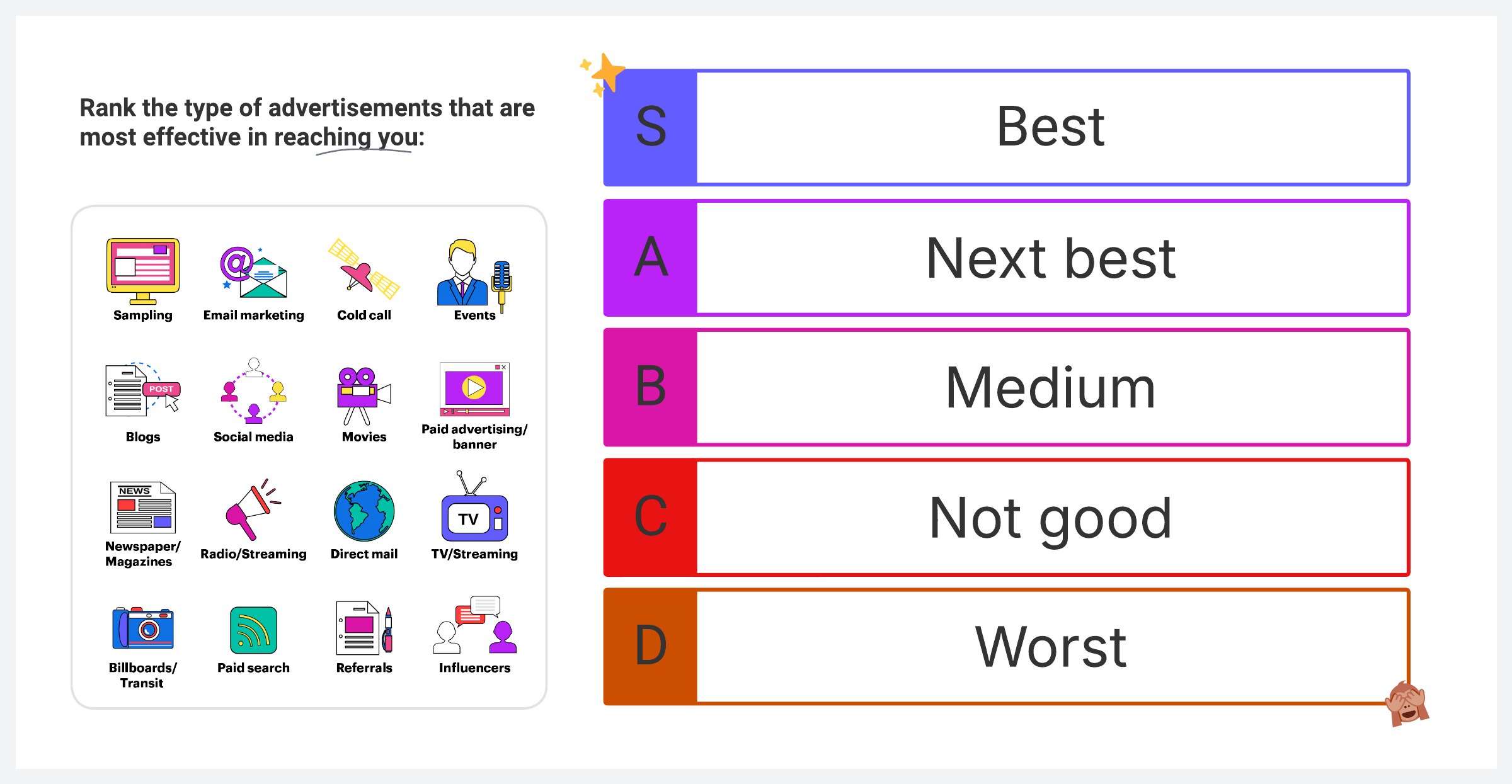The width and height of the screenshot is (1512, 784).
Task: Select the red C tier label
Action: point(650,517)
